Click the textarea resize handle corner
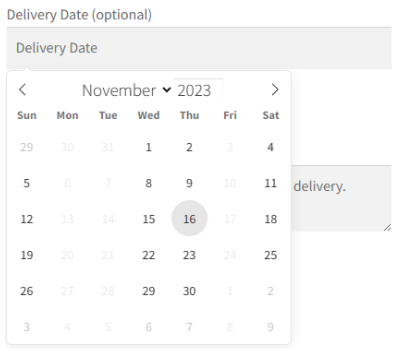This screenshot has width=402, height=360. pyautogui.click(x=387, y=228)
